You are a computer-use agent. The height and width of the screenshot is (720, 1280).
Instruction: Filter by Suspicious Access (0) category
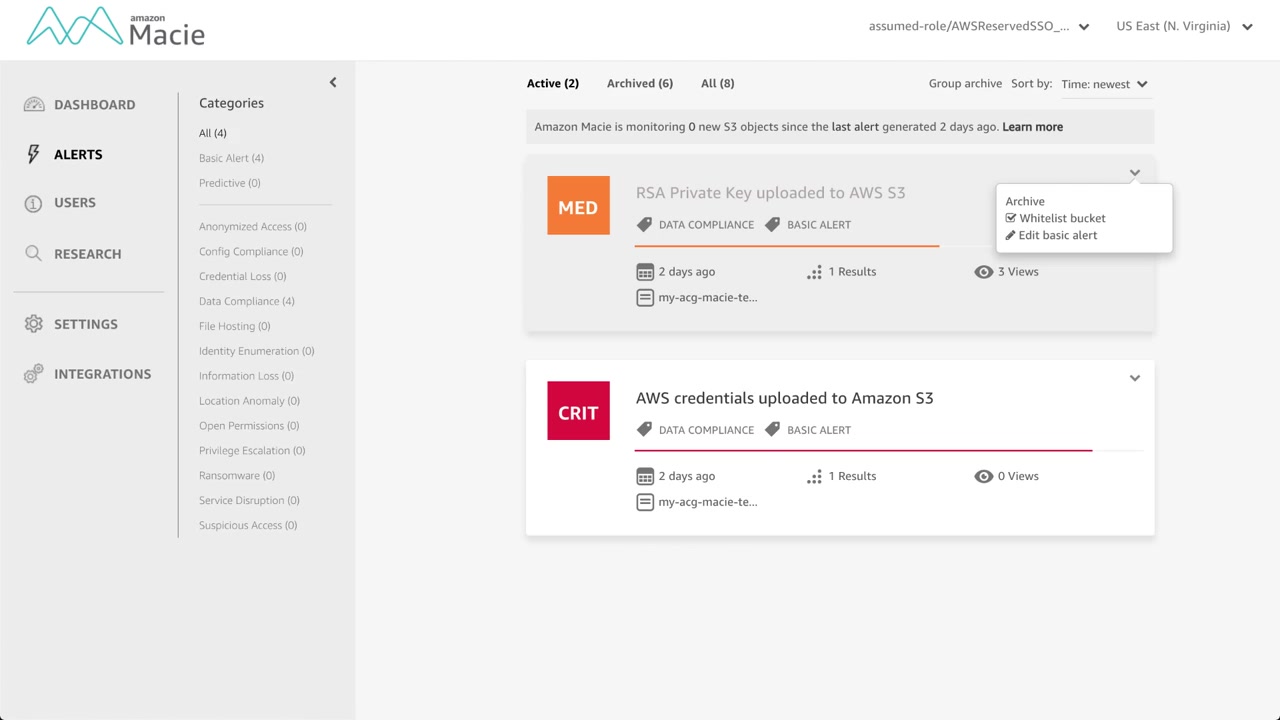click(248, 525)
